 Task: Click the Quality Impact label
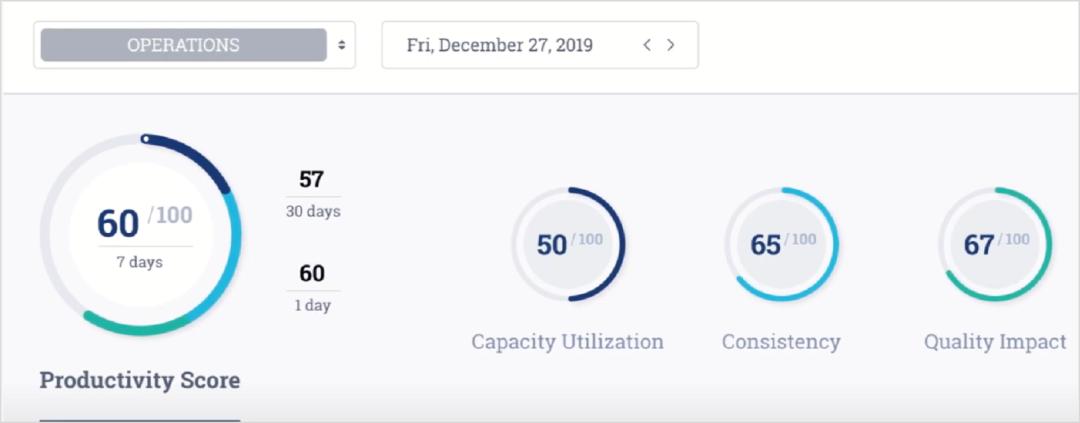coord(995,342)
